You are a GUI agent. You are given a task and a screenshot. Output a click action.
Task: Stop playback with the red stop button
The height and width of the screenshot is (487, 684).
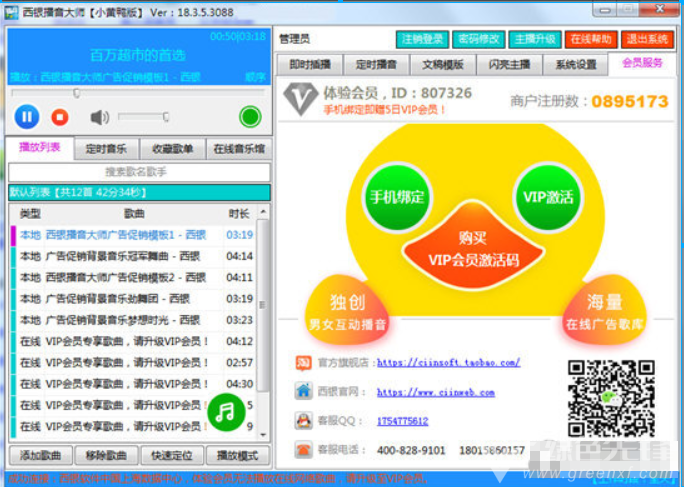[x=60, y=117]
